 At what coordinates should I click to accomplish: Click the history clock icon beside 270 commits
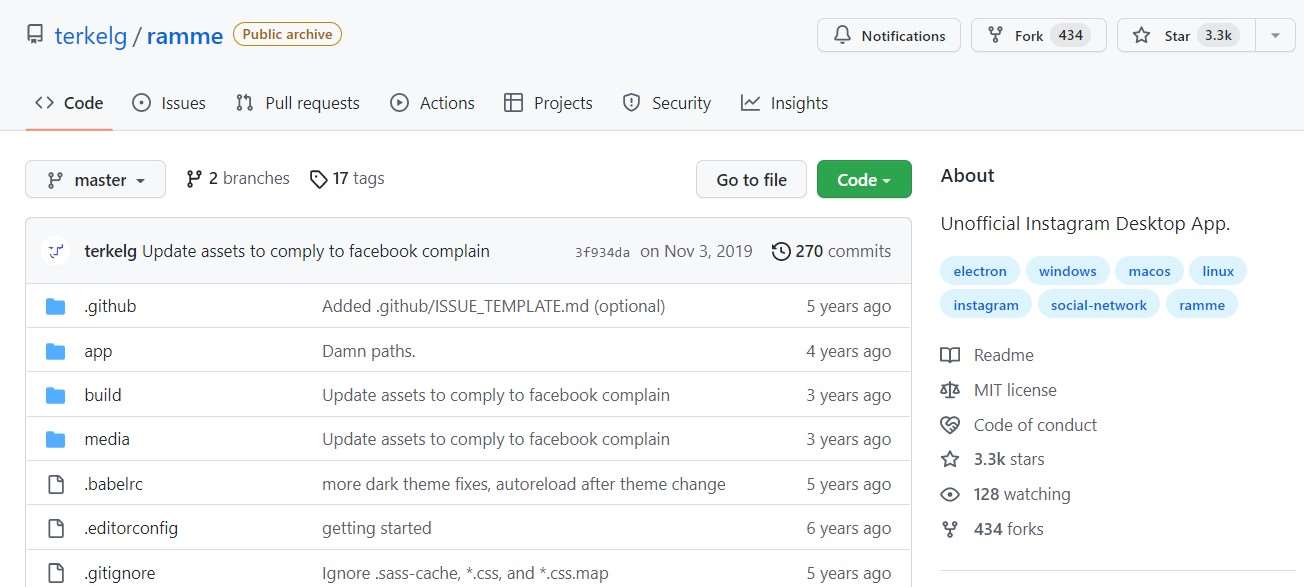click(x=781, y=251)
